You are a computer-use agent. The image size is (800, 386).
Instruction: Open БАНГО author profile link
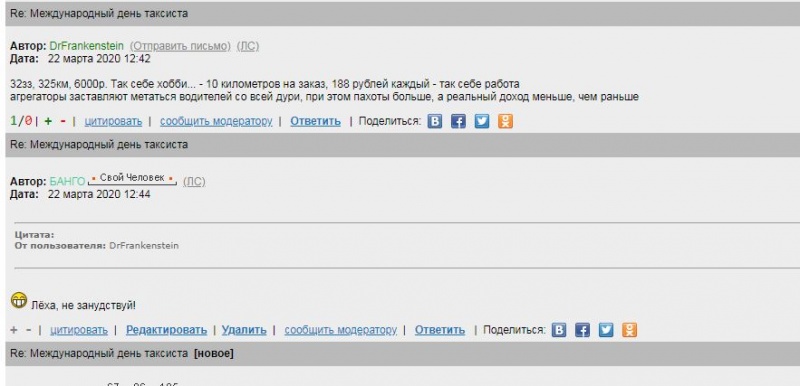pyautogui.click(x=67, y=182)
